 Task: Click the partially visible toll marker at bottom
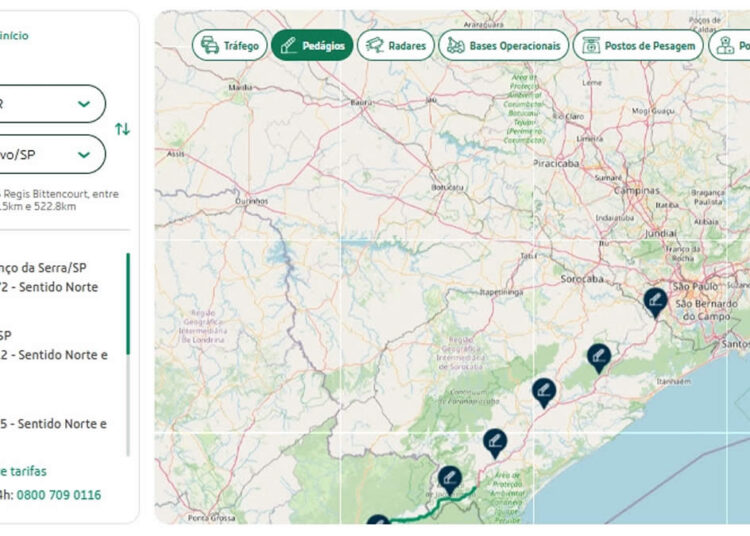pos(377,524)
